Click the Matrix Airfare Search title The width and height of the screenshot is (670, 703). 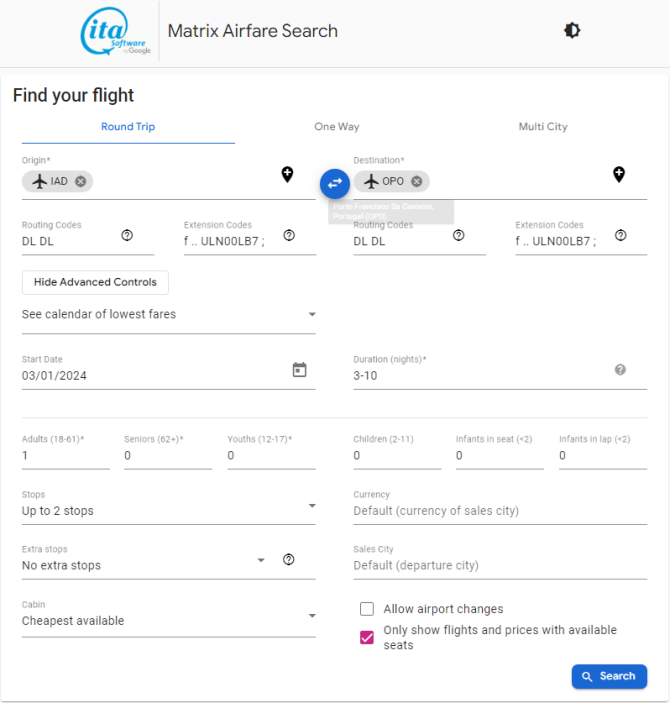click(252, 31)
